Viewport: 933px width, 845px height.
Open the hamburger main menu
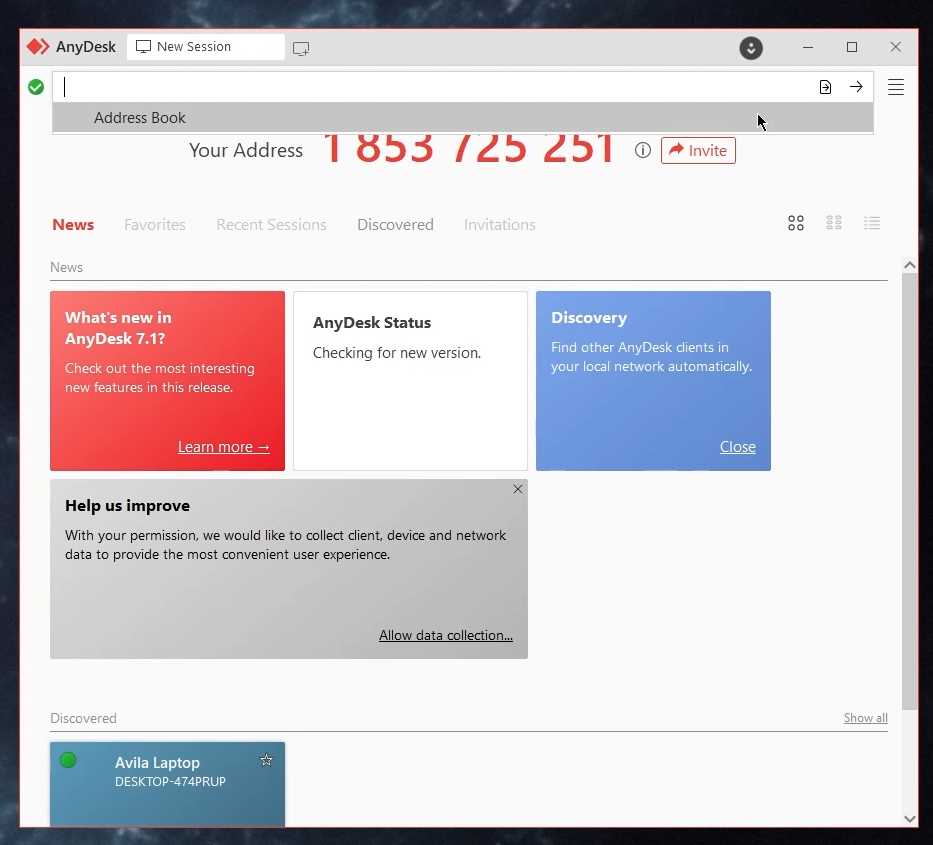(896, 87)
